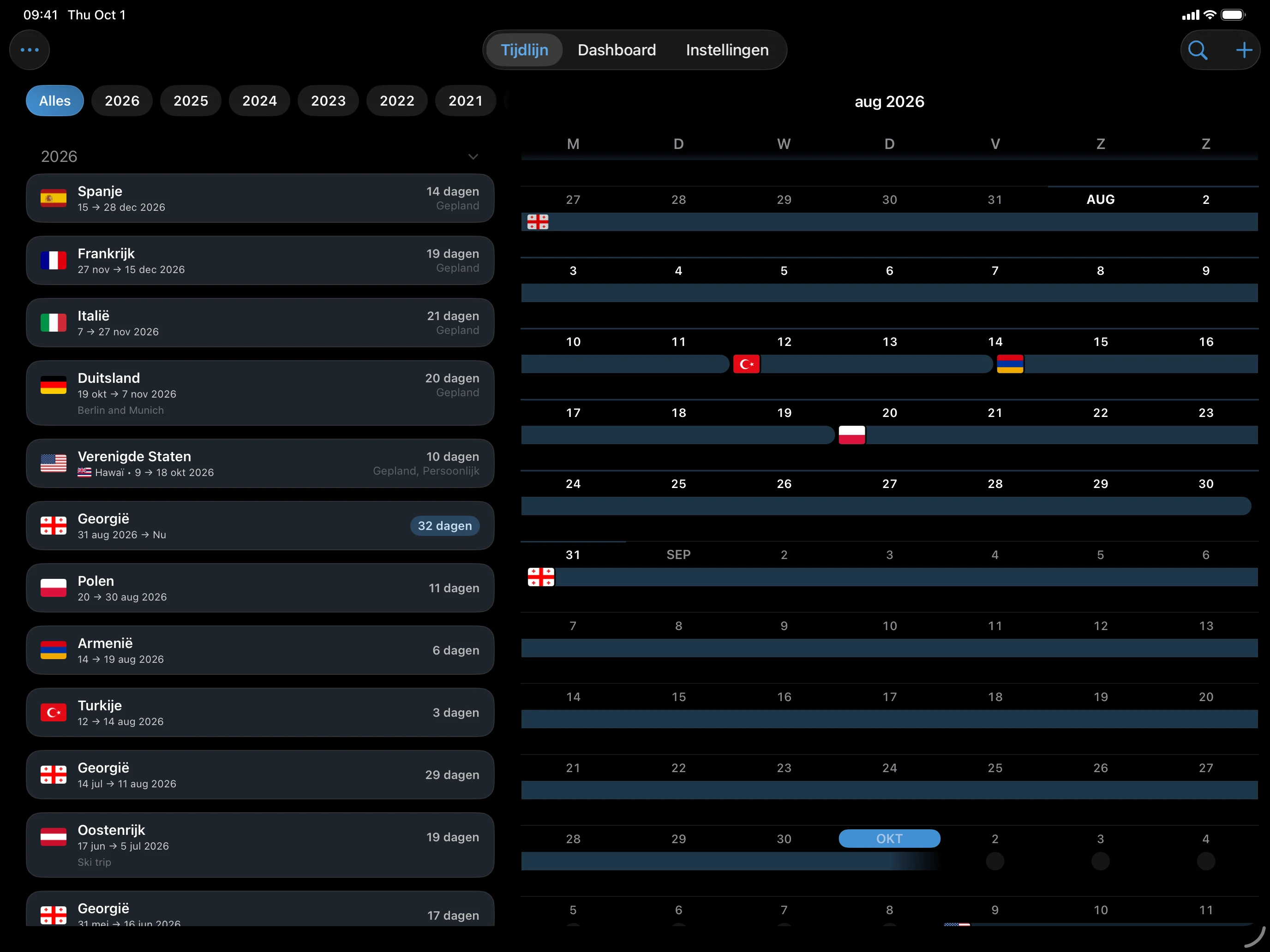Filter trips by year 2022
The image size is (1270, 952).
pos(397,101)
